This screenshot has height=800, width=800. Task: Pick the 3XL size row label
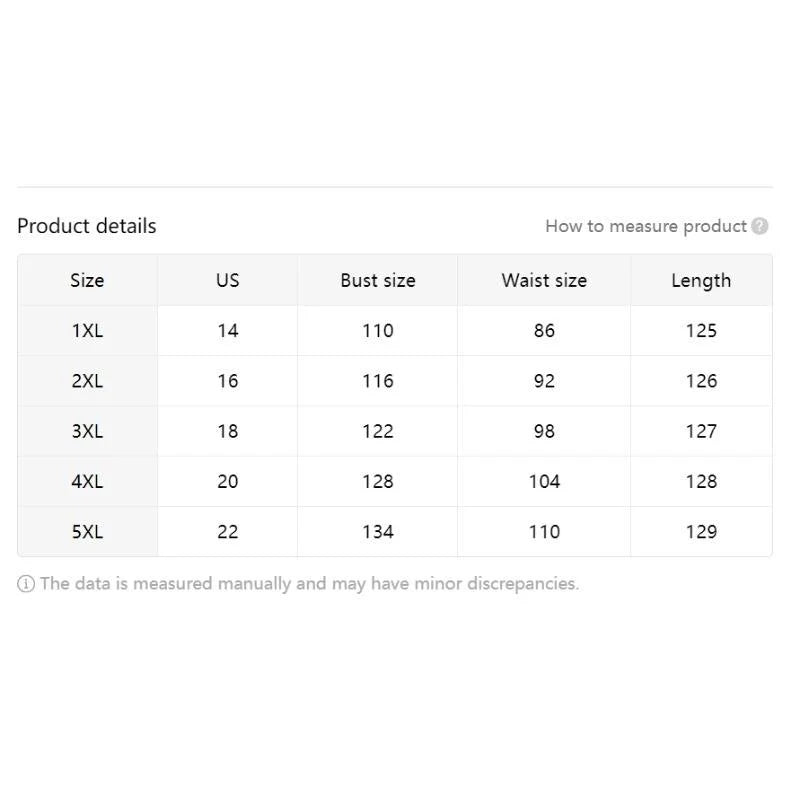[x=87, y=431]
